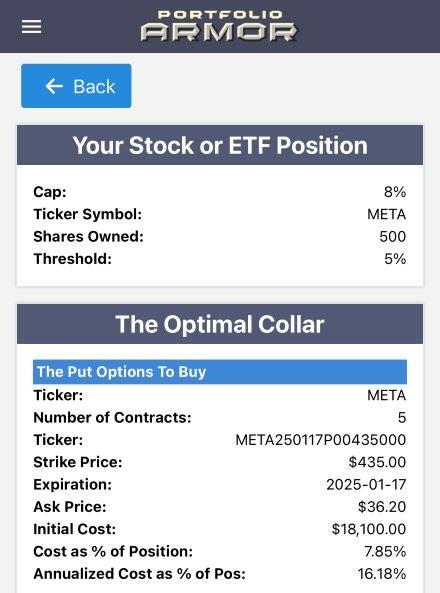Select option ticker META250117P00435000
The image size is (440, 593).
click(x=320, y=440)
